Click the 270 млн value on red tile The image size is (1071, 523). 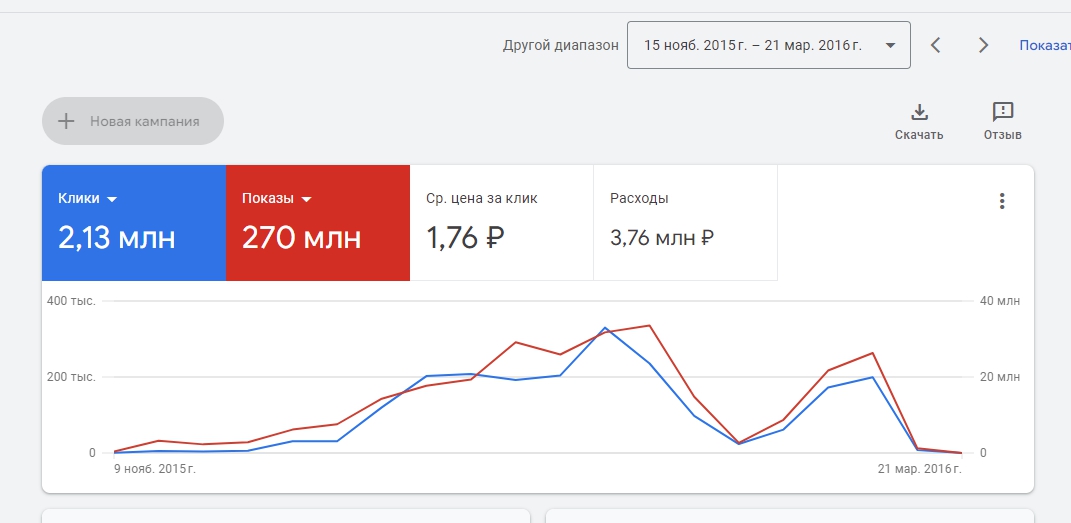301,238
